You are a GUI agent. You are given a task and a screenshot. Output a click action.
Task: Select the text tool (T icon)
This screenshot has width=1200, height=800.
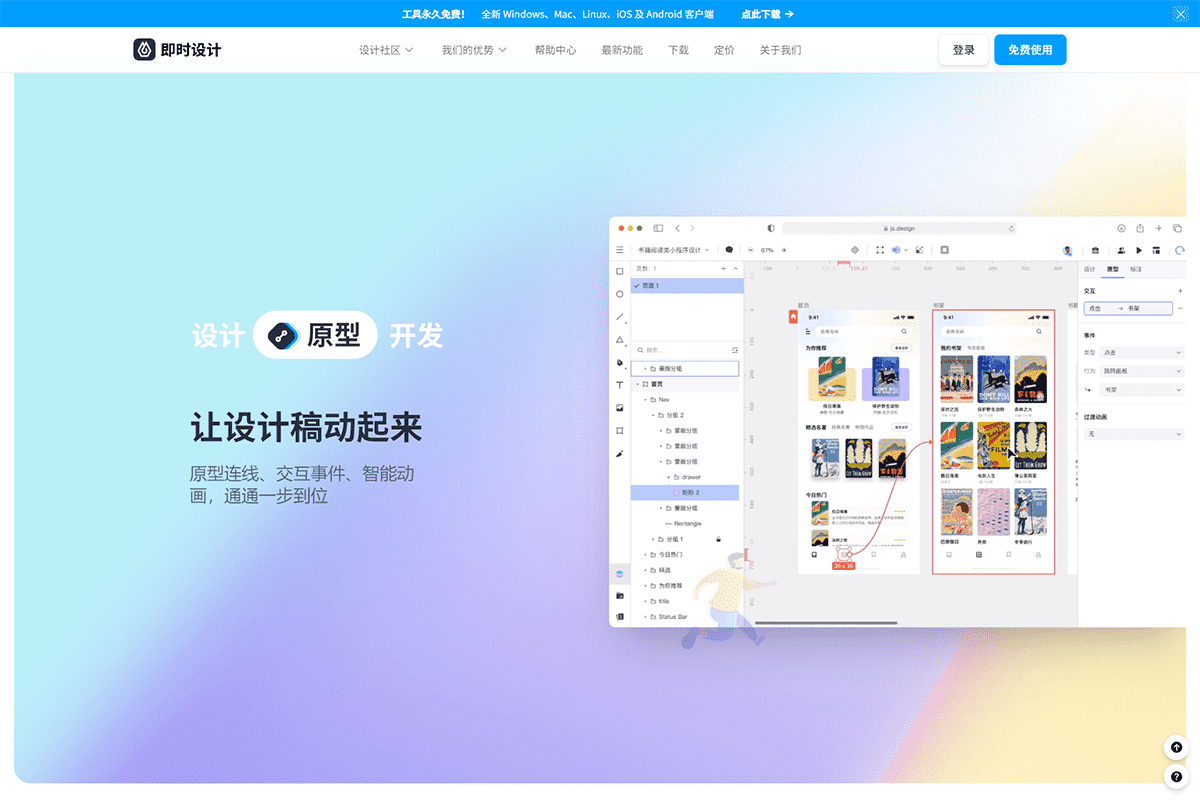619,385
